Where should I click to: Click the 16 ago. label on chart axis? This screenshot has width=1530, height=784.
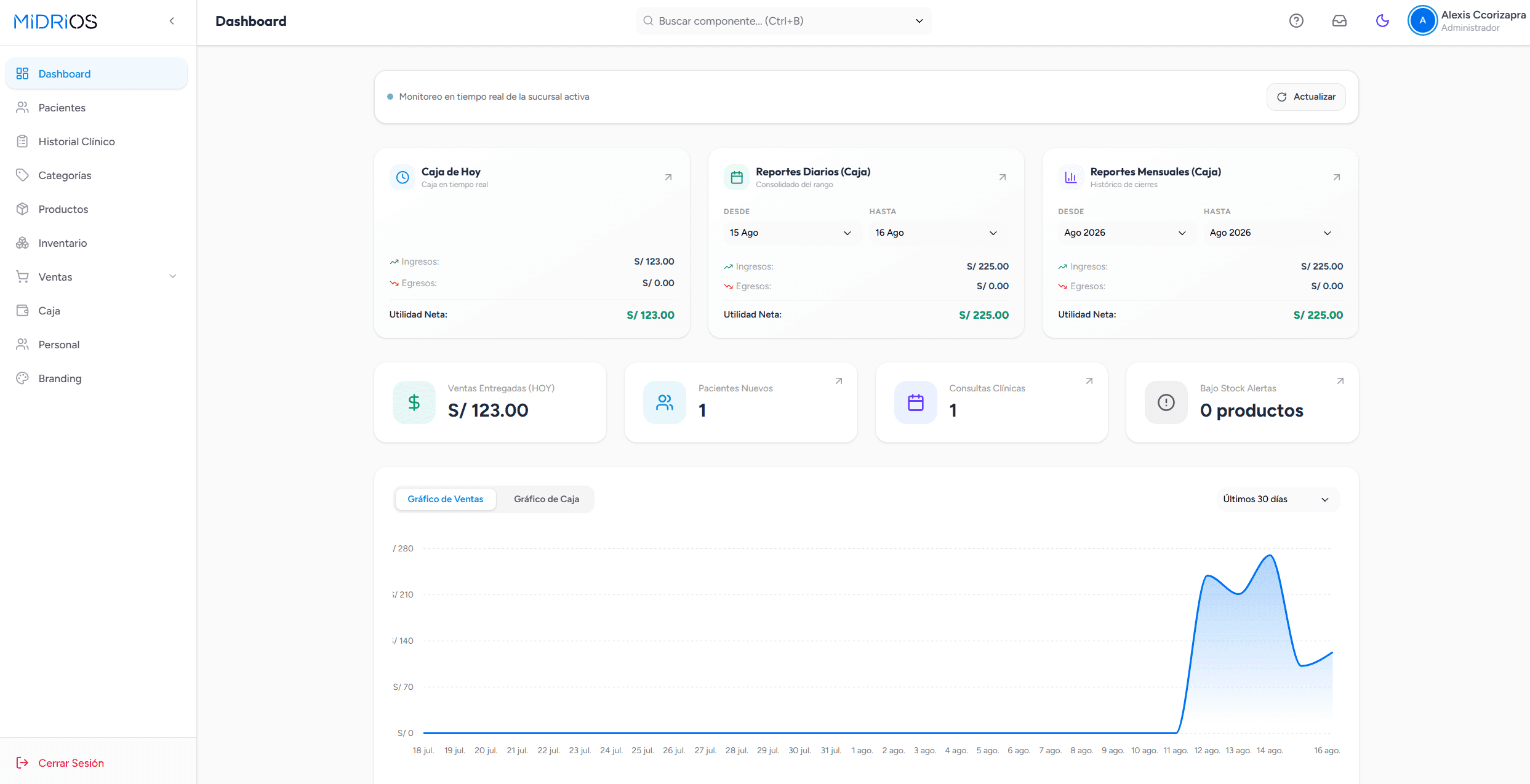(1327, 751)
